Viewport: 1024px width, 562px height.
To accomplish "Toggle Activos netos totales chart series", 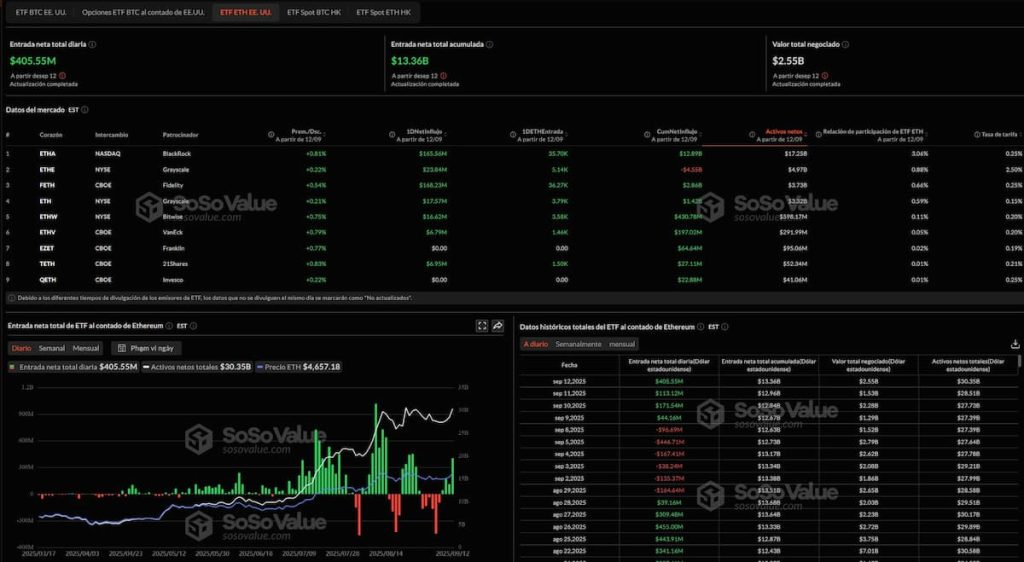I will tap(197, 367).
